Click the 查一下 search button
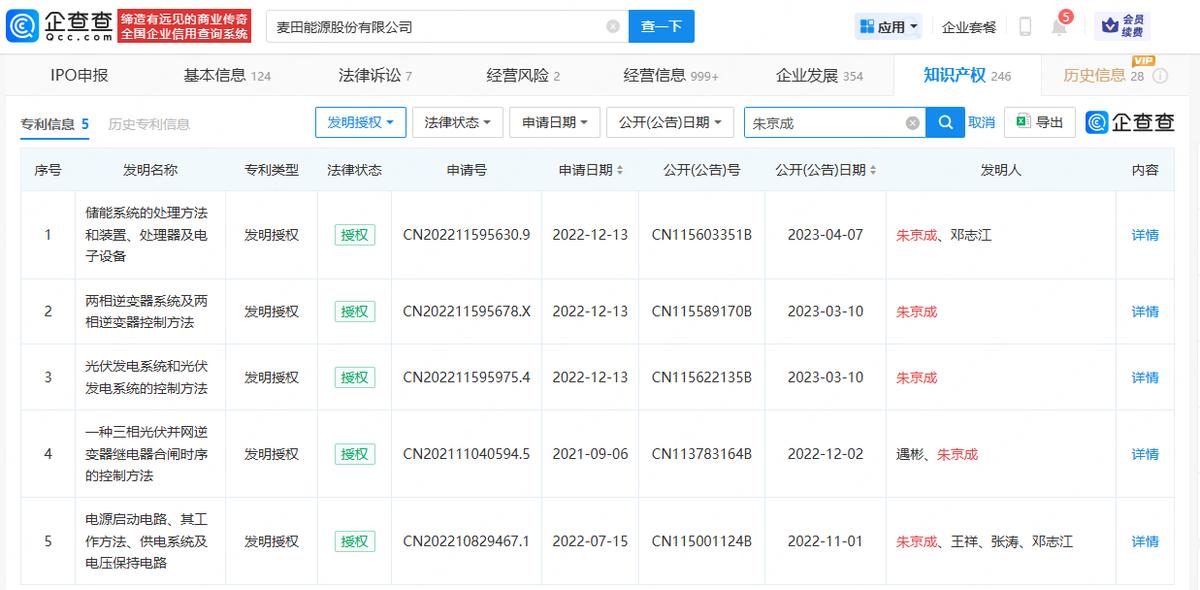The image size is (1200, 590). tap(661, 27)
